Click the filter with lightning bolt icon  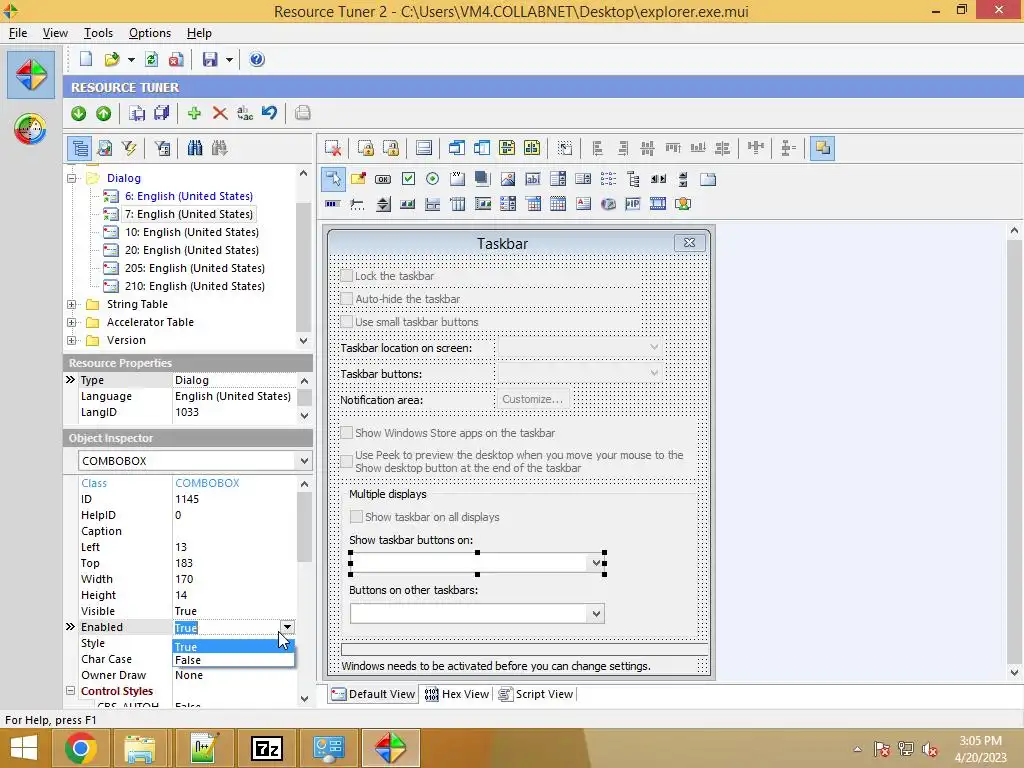click(x=129, y=148)
